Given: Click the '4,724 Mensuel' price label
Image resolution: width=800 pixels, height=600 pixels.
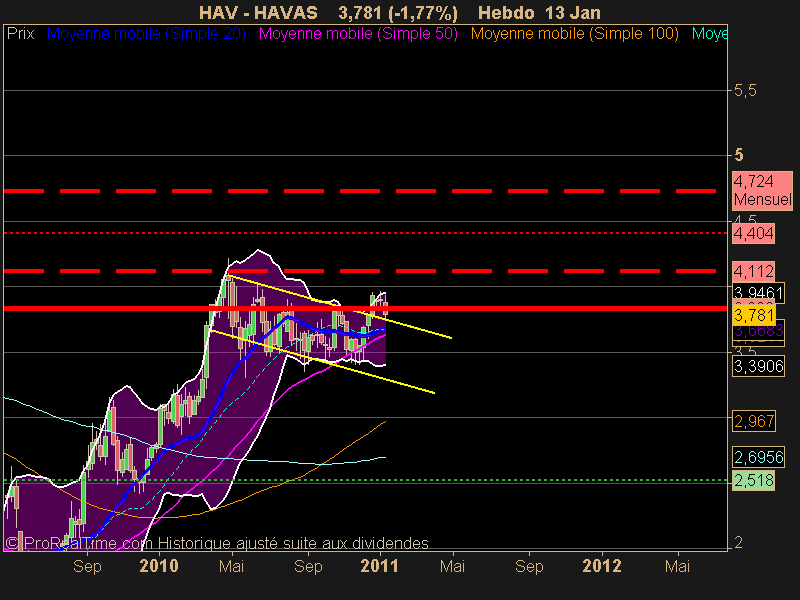Looking at the screenshot, I should point(762,190).
